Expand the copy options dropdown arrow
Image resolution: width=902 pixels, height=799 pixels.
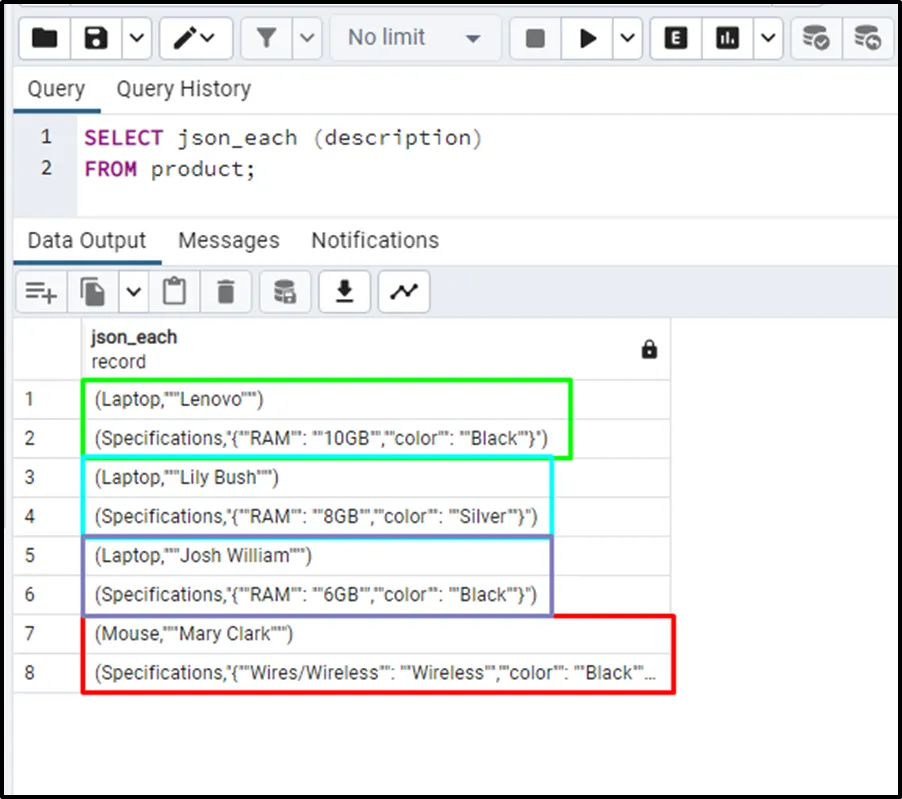[x=134, y=292]
